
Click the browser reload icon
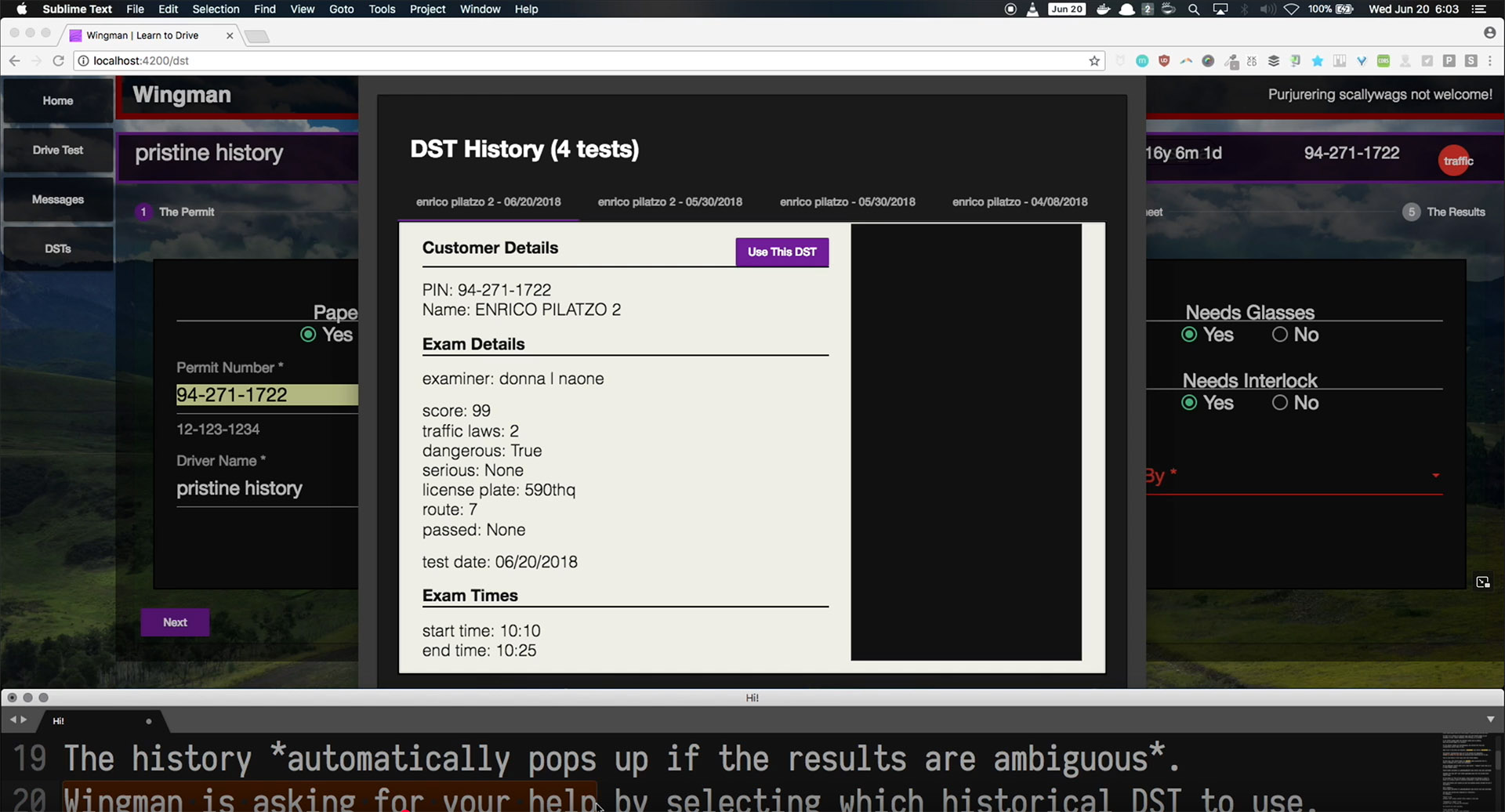click(58, 61)
